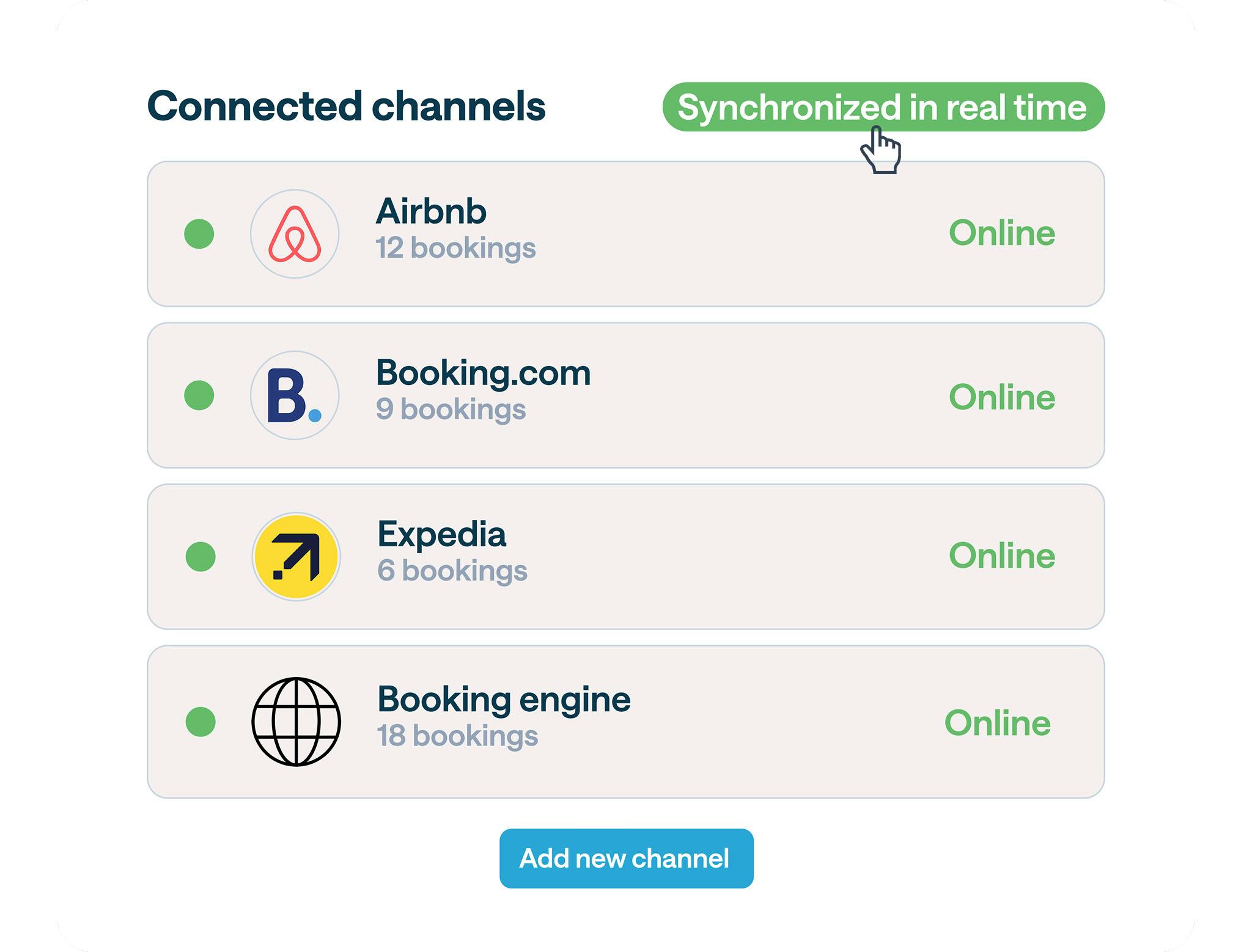Click the green dot beside Booking engine

point(201,722)
